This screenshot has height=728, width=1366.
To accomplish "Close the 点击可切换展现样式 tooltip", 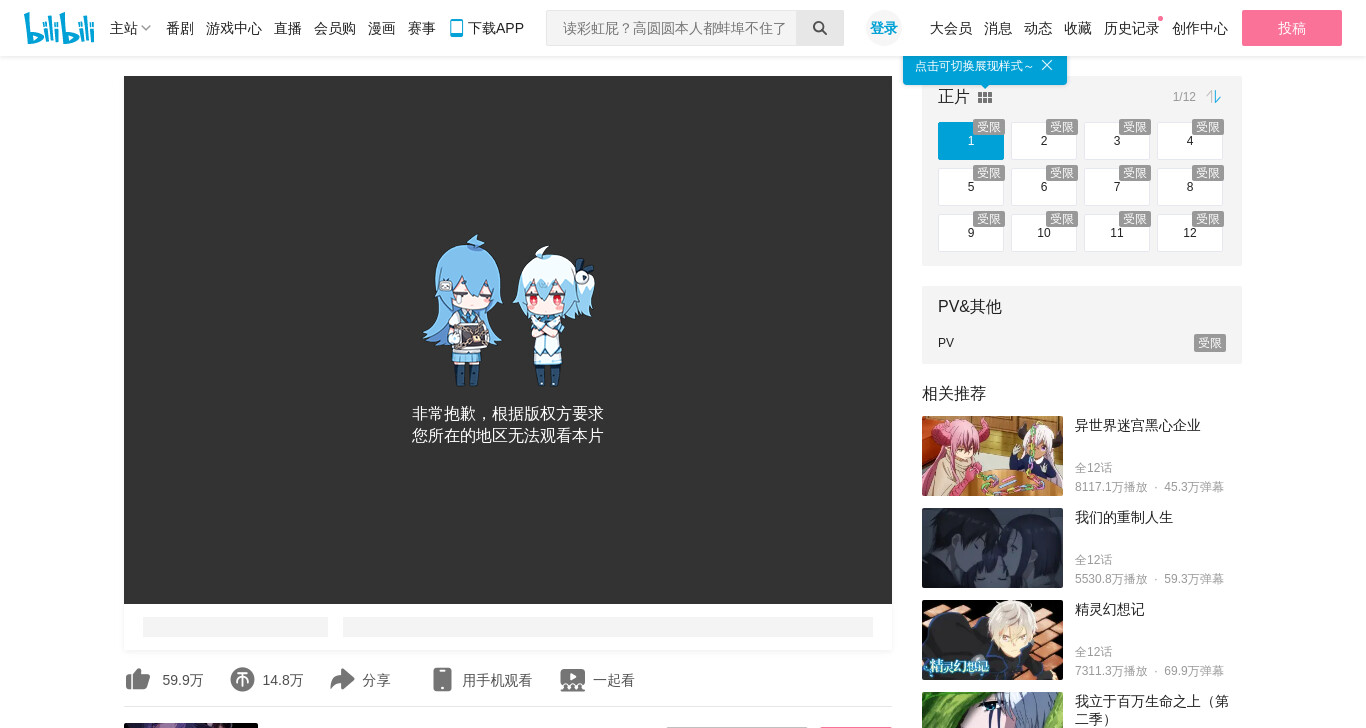I will click(1047, 65).
